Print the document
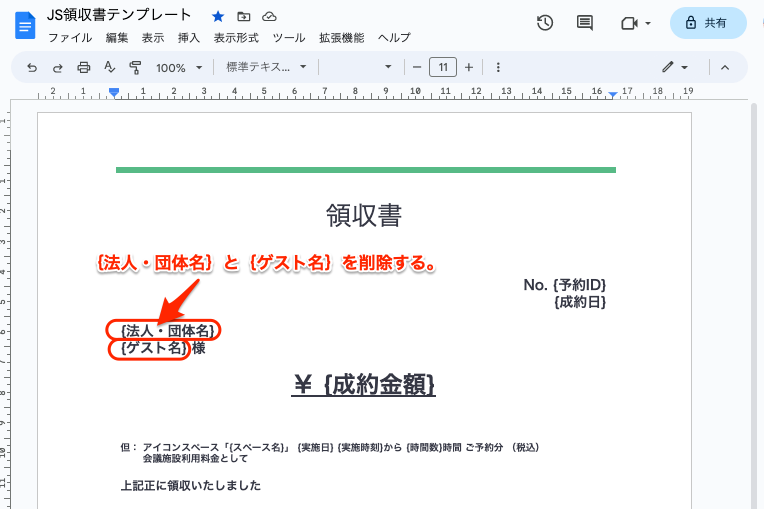The height and width of the screenshot is (509, 764). 84,67
